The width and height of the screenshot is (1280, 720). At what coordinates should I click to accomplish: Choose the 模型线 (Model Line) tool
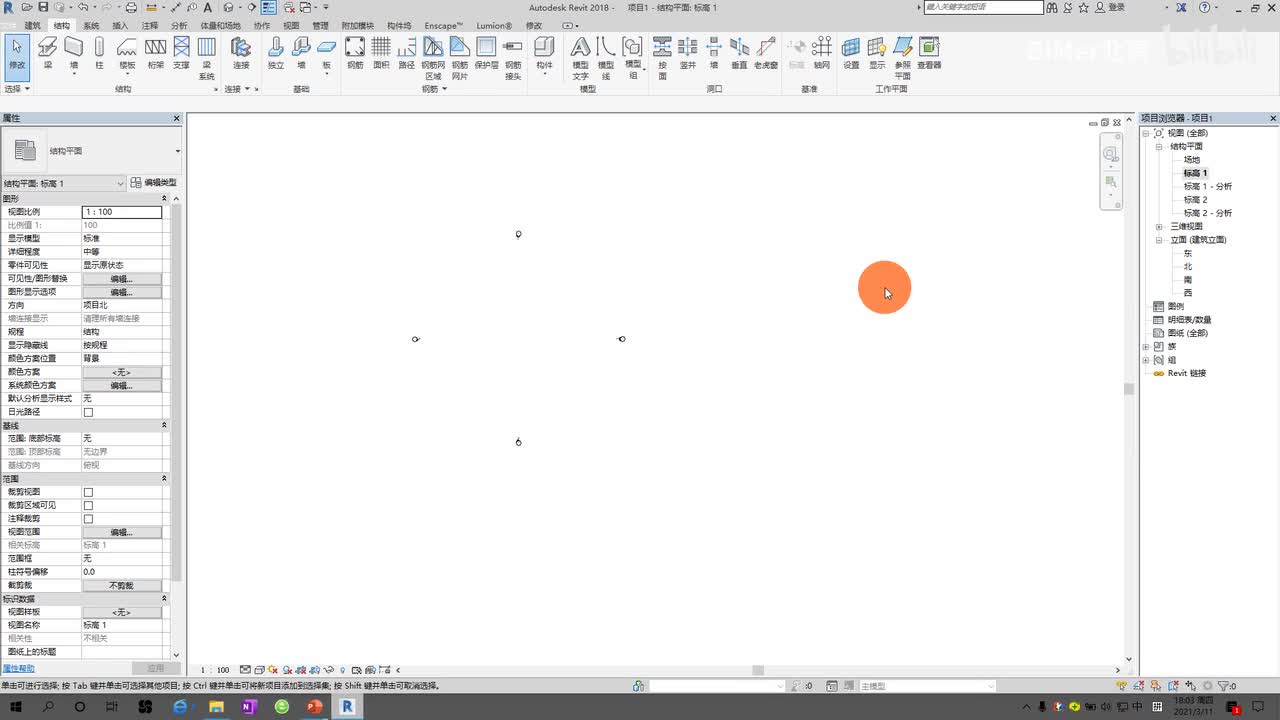click(x=606, y=58)
